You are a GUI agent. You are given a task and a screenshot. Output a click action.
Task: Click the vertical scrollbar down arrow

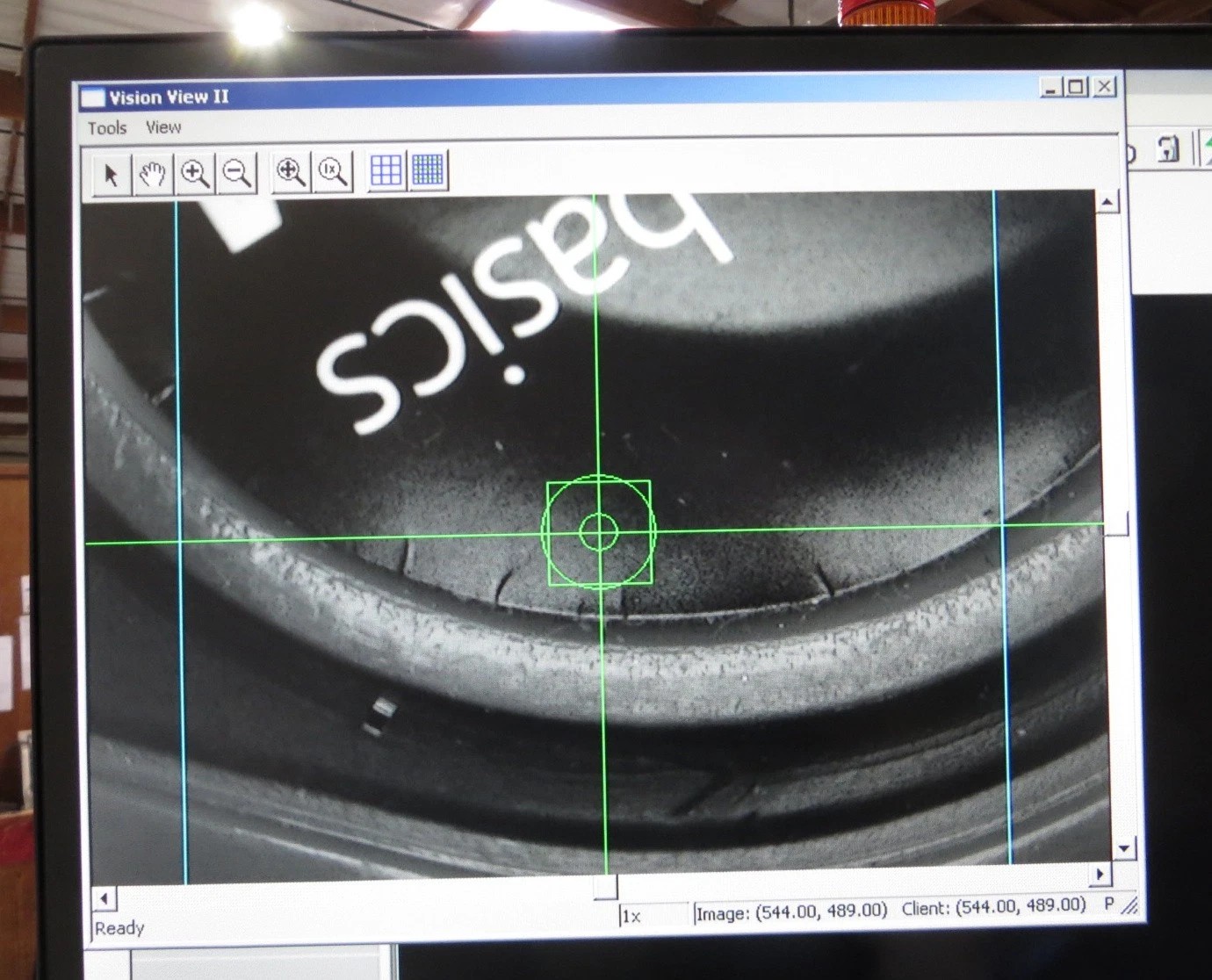tap(1123, 848)
